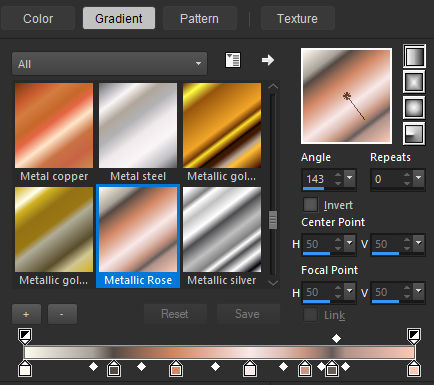Switch to the Color tab
This screenshot has height=385, width=434.
coord(38,19)
